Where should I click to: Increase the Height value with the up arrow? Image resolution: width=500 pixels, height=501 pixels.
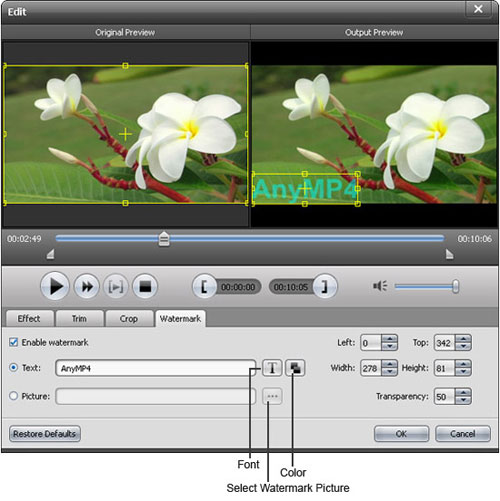pyautogui.click(x=463, y=364)
